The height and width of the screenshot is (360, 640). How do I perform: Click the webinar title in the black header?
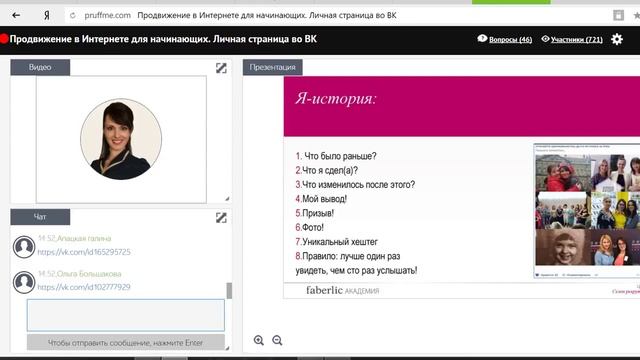click(163, 39)
